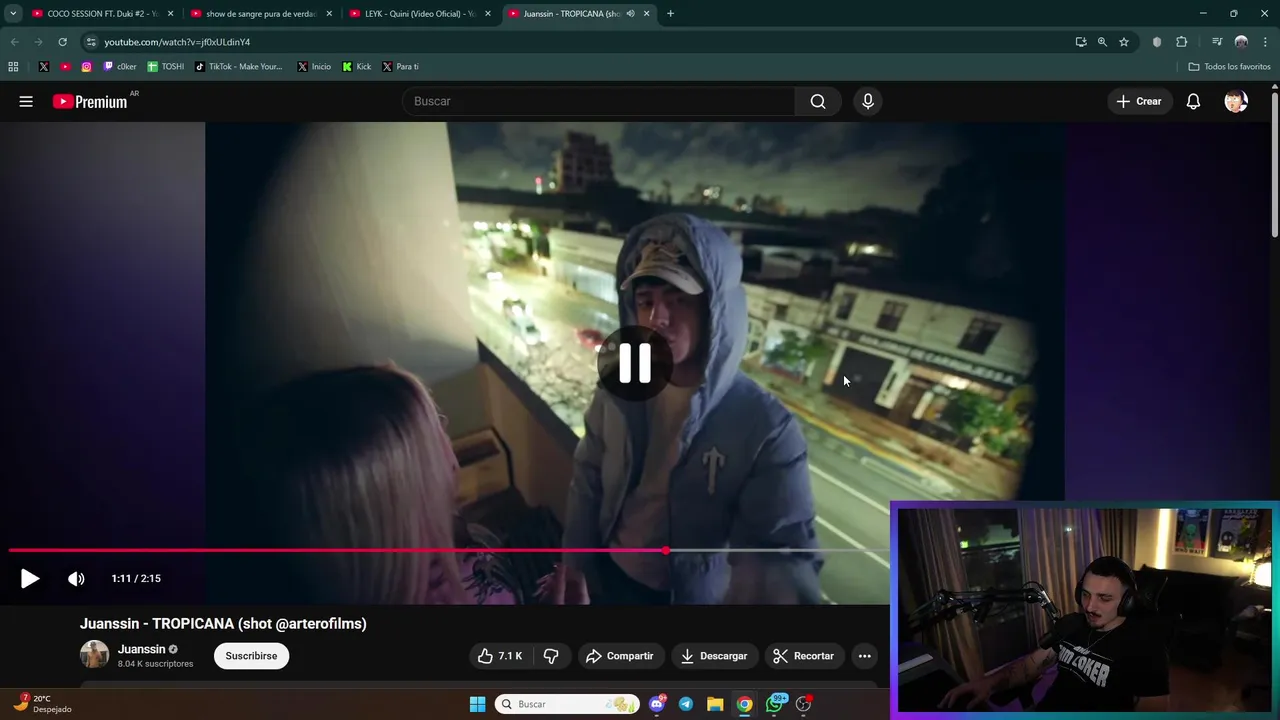Bookmark this page with the star icon
This screenshot has width=1280, height=720.
click(x=1124, y=42)
